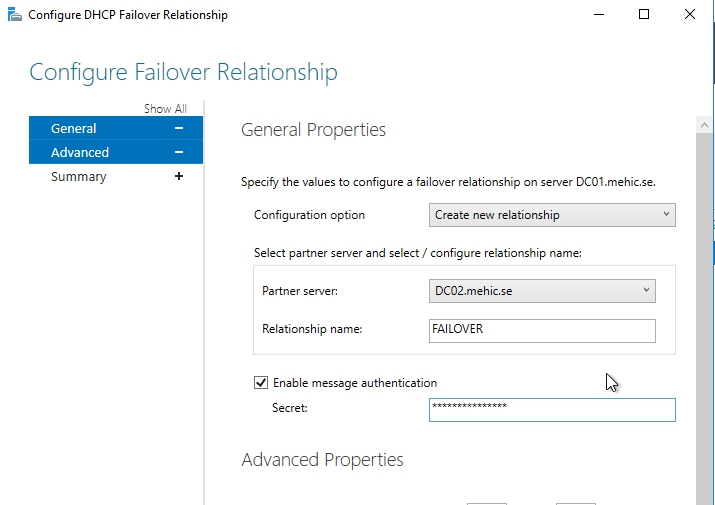Click the Advanced Properties heading
Image resolution: width=715 pixels, height=505 pixels.
pyautogui.click(x=322, y=460)
